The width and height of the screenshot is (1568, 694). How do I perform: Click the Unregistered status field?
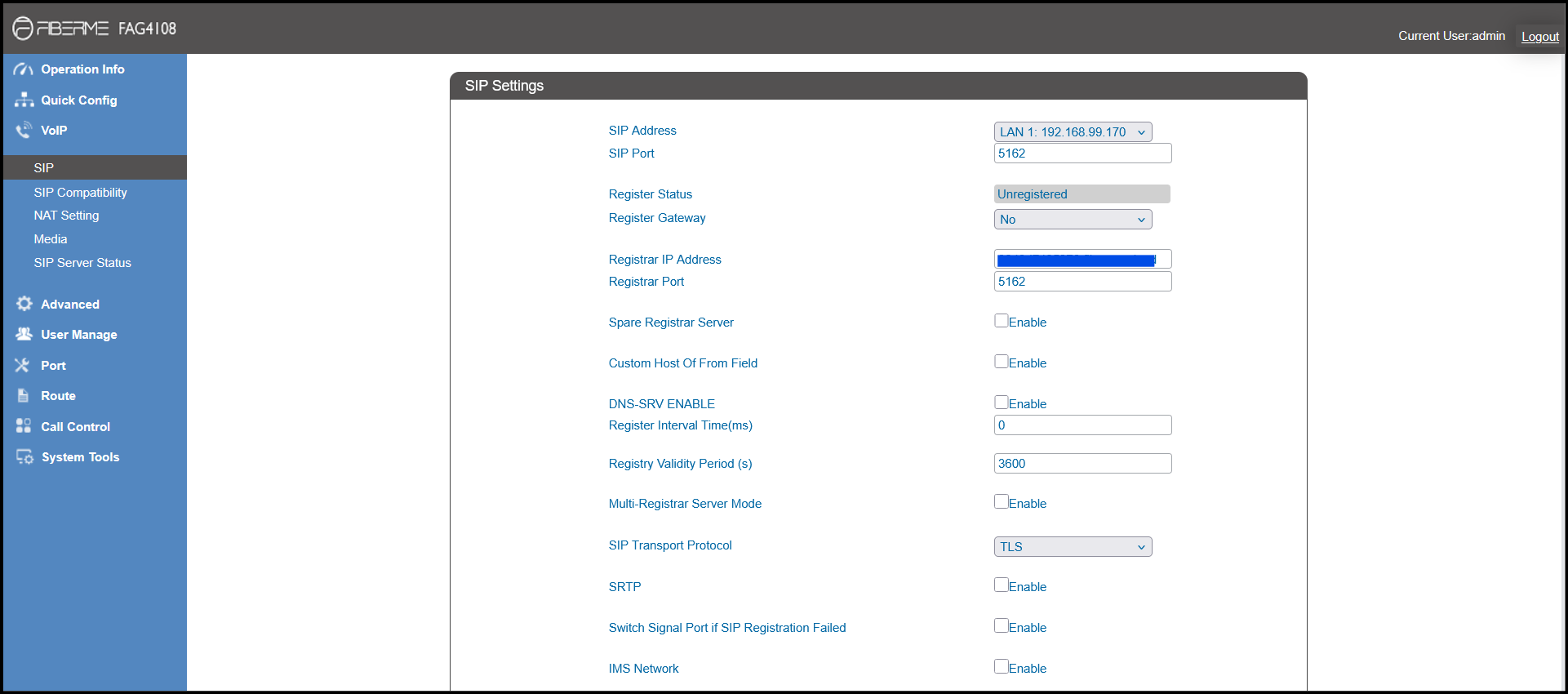pos(1082,194)
